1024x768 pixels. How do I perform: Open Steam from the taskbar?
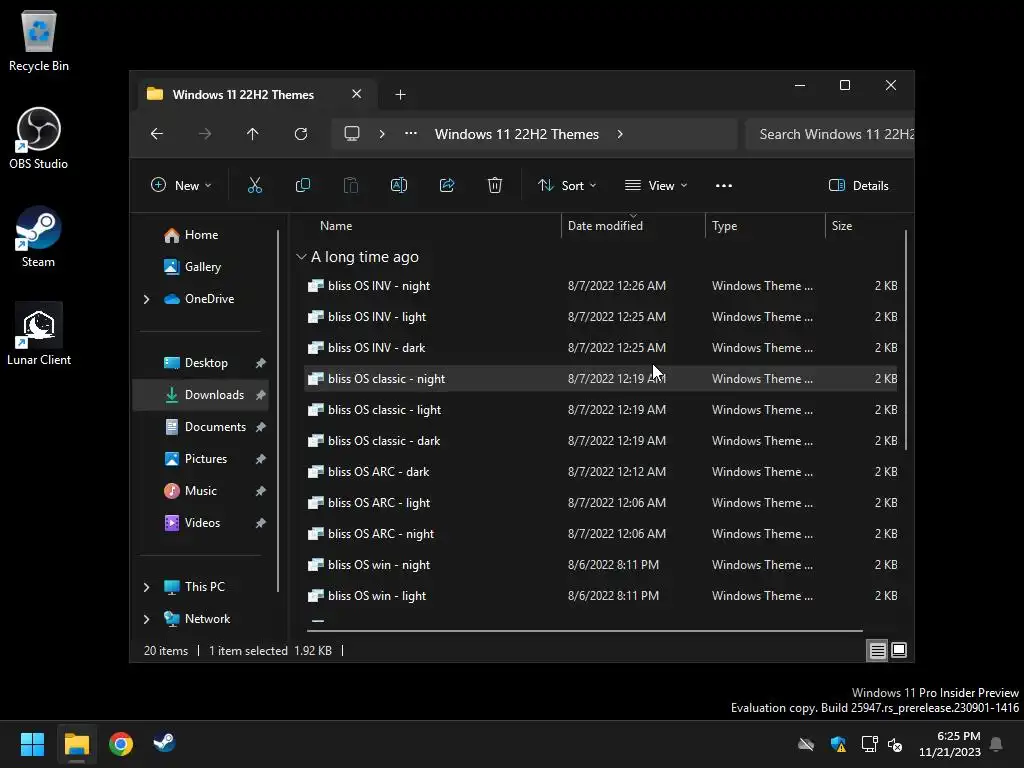coord(164,744)
